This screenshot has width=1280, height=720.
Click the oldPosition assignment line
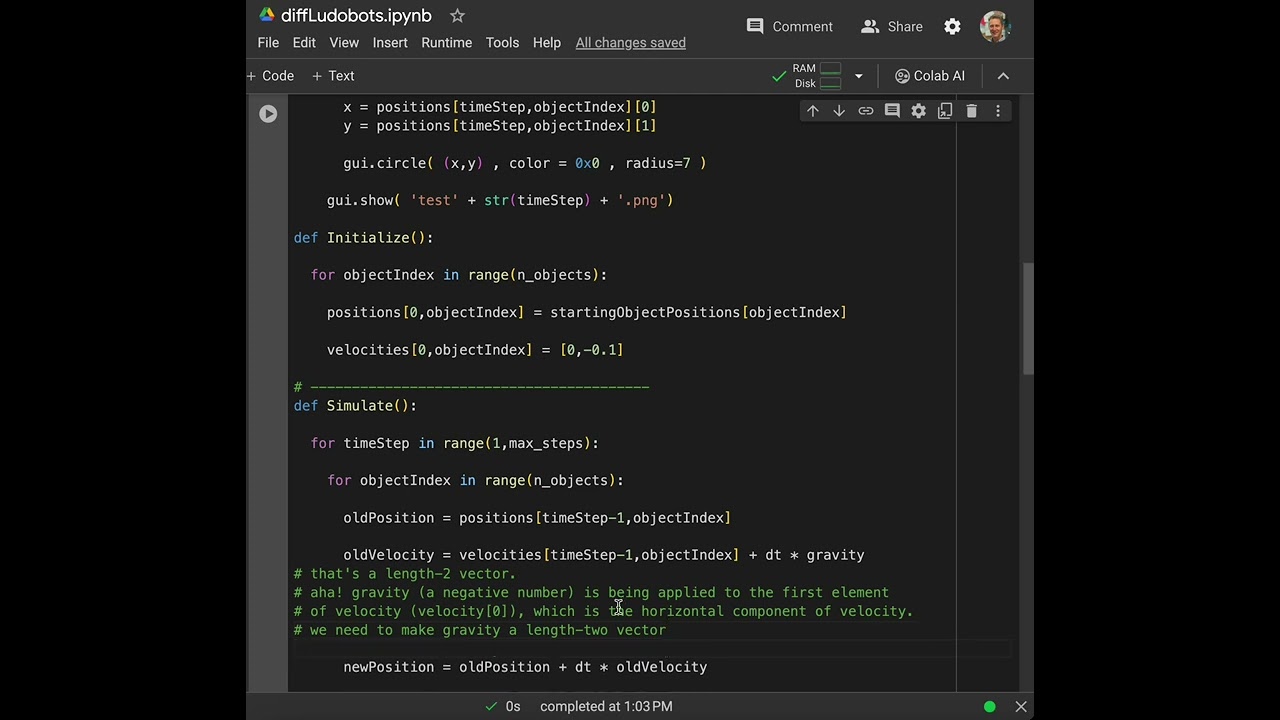[537, 518]
